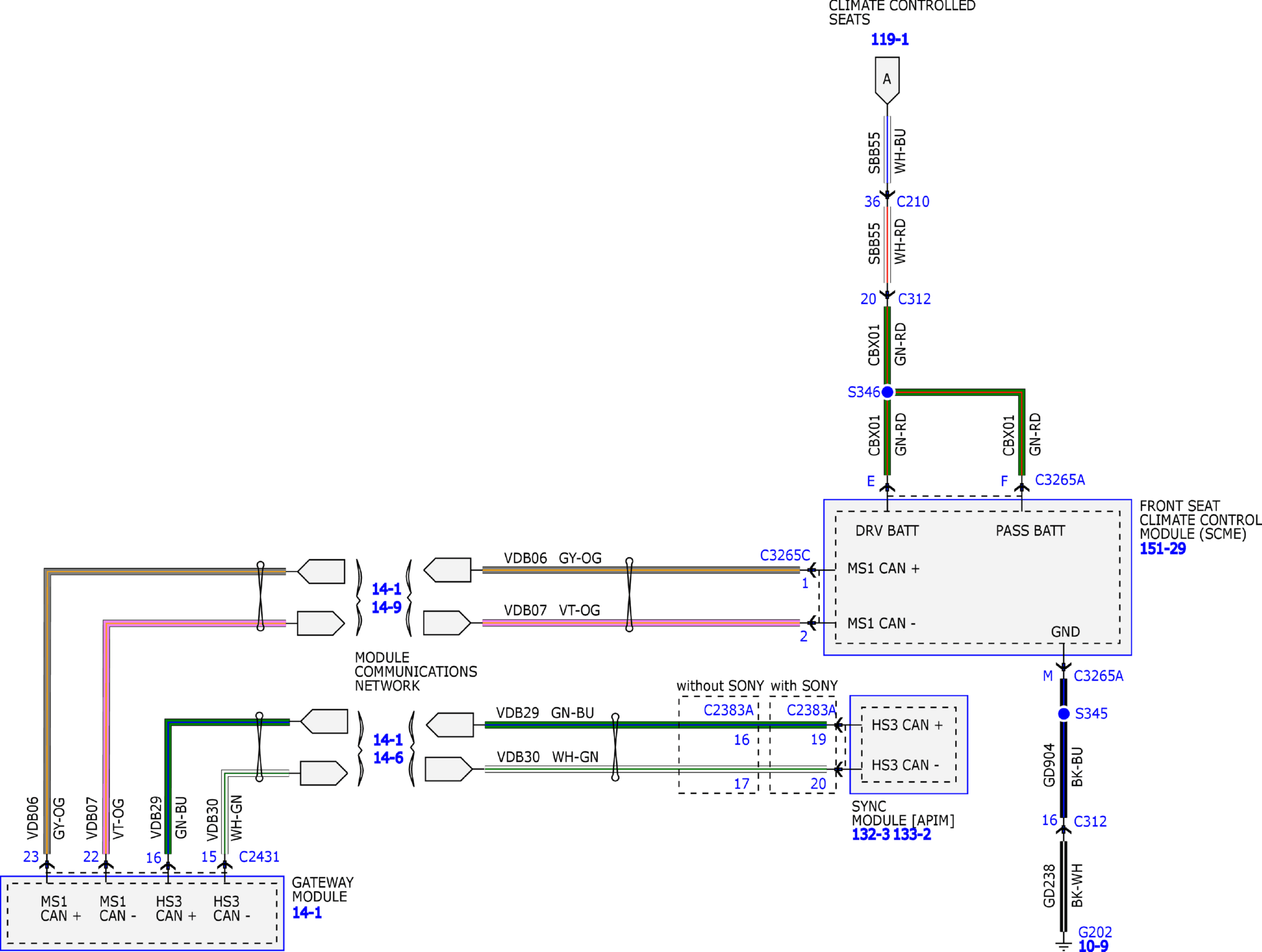The height and width of the screenshot is (952, 1262).
Task: Click VDB06 GY-OG horizontal wire label
Action: 553,559
